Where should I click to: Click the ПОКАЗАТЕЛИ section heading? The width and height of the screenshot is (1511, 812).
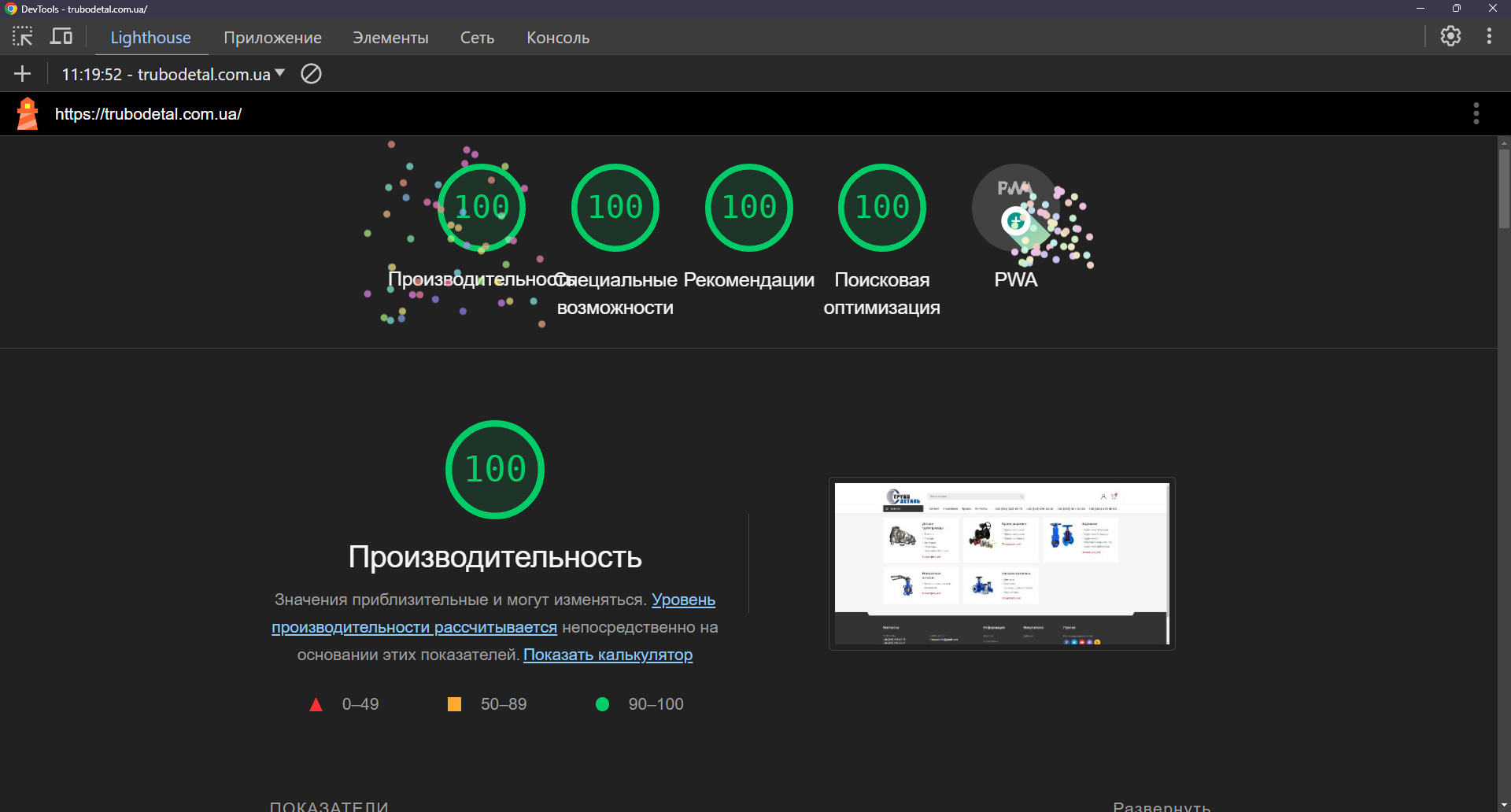[x=329, y=806]
